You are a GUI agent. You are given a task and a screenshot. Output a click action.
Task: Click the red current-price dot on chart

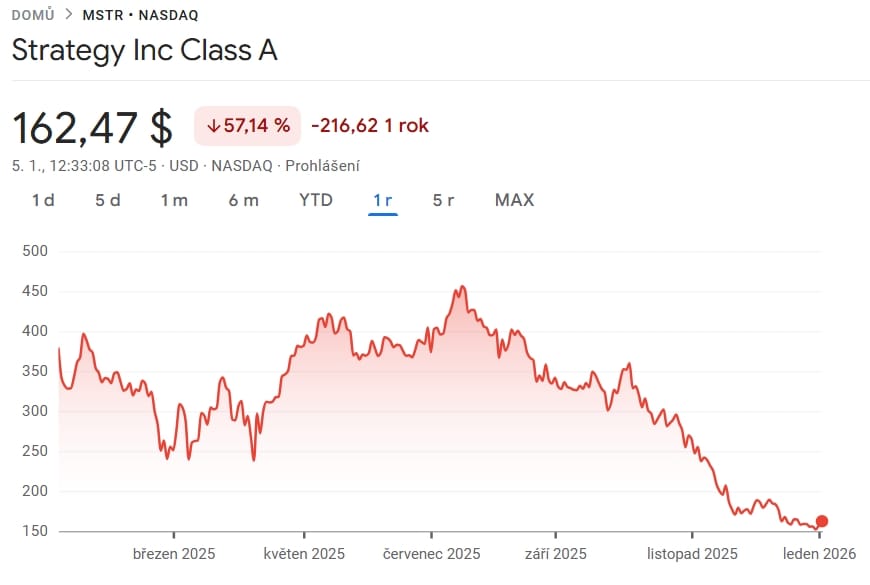[x=822, y=521]
